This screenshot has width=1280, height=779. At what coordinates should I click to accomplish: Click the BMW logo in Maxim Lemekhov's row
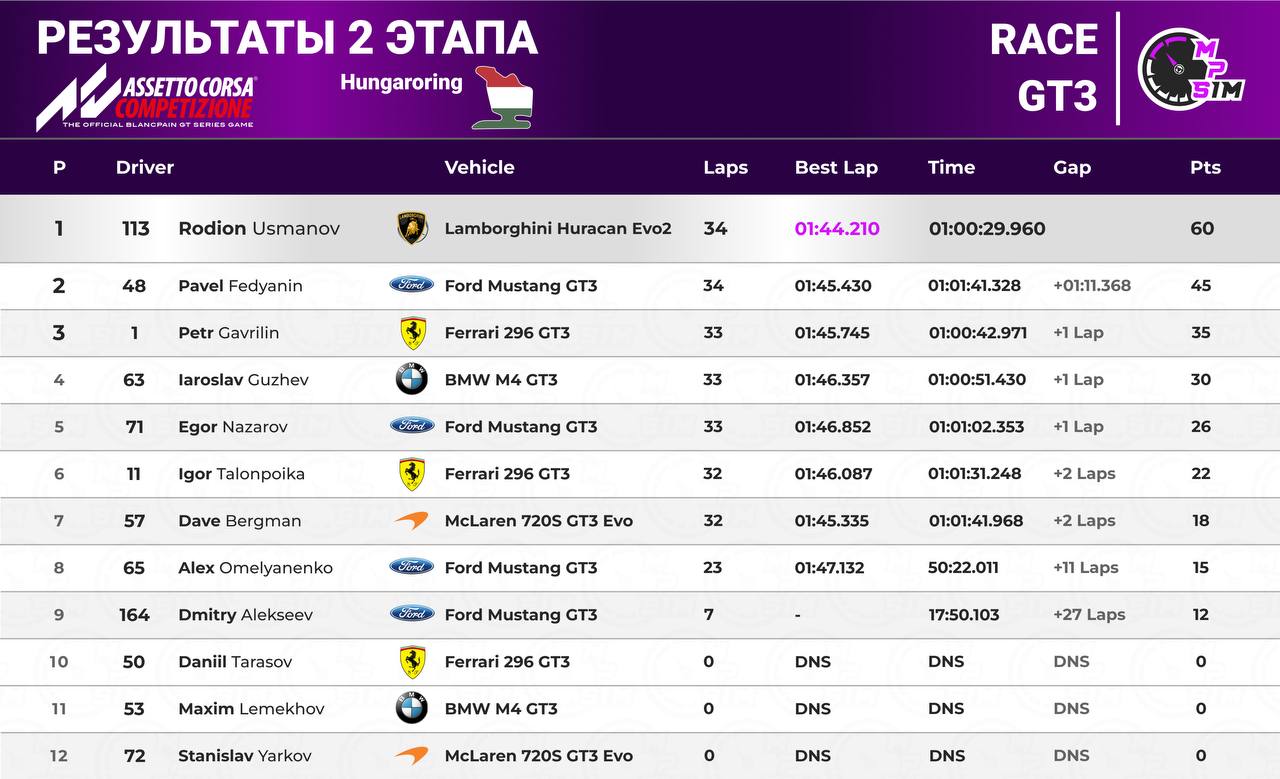click(412, 709)
